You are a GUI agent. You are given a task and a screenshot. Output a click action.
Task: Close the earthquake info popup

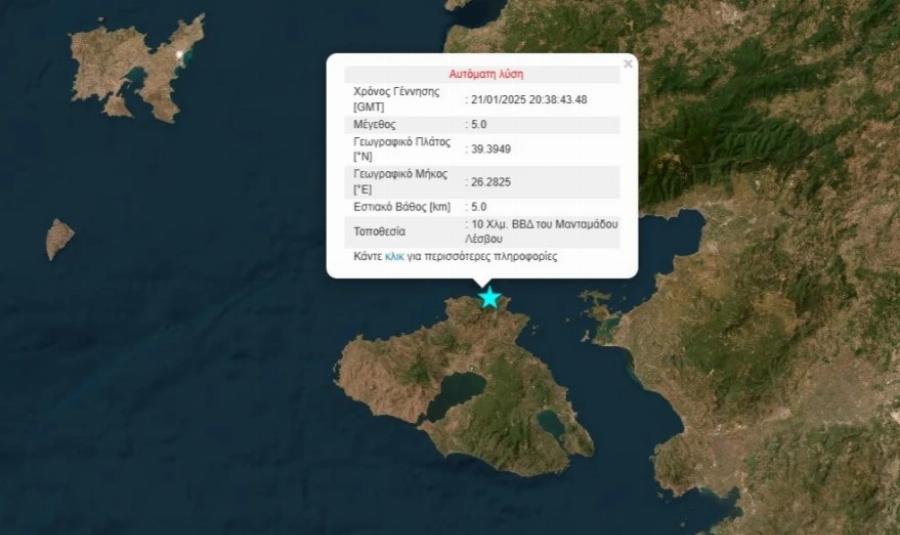[x=628, y=64]
